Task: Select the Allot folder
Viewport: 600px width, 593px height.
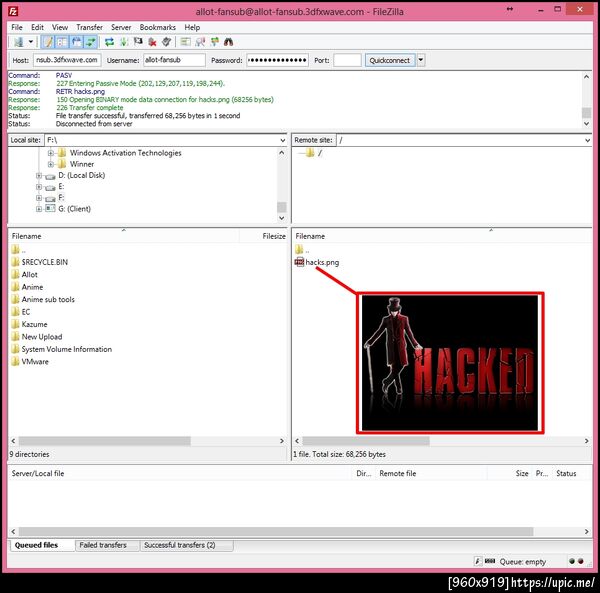Action: coord(29,274)
